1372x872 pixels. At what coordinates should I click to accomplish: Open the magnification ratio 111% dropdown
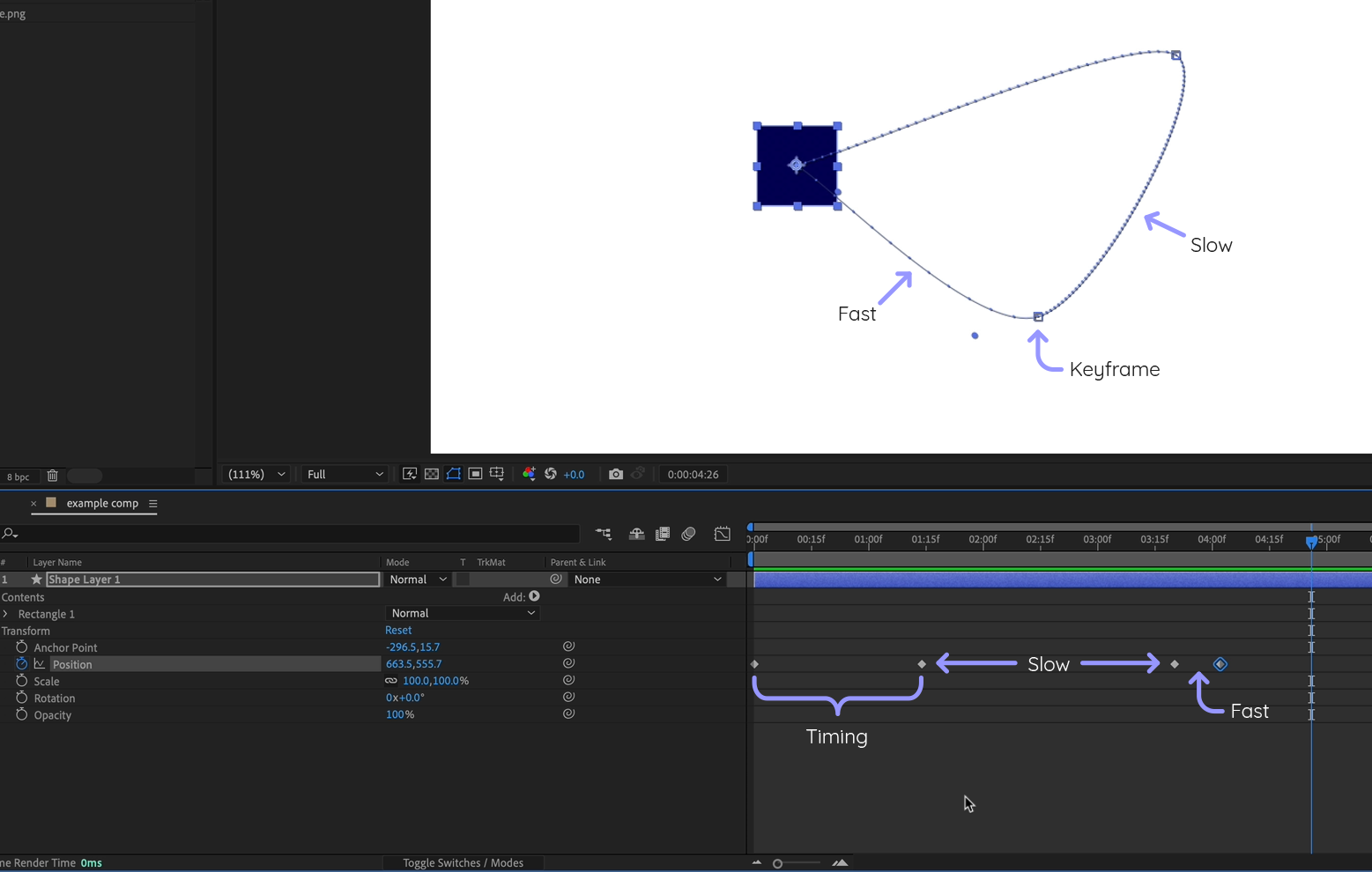coord(256,474)
